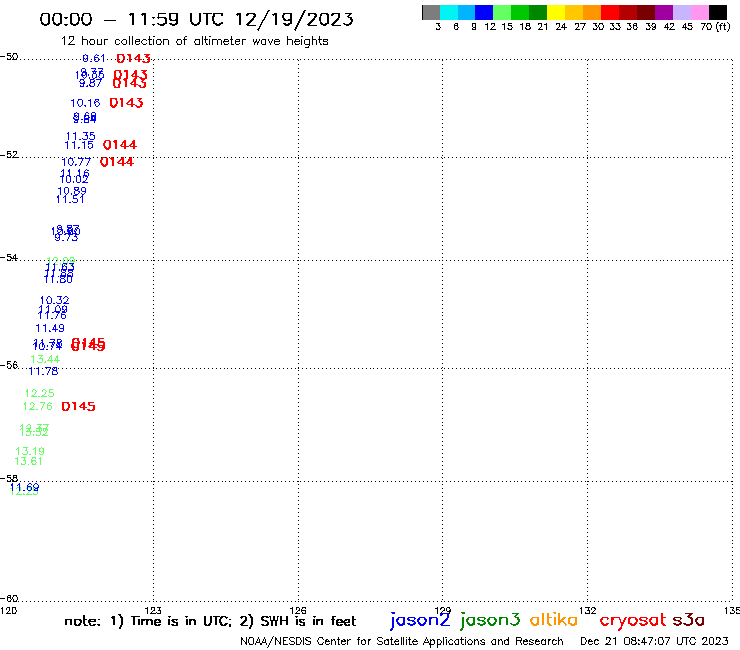Click the -52 latitude axis label
The height and width of the screenshot is (650, 740).
9,155
